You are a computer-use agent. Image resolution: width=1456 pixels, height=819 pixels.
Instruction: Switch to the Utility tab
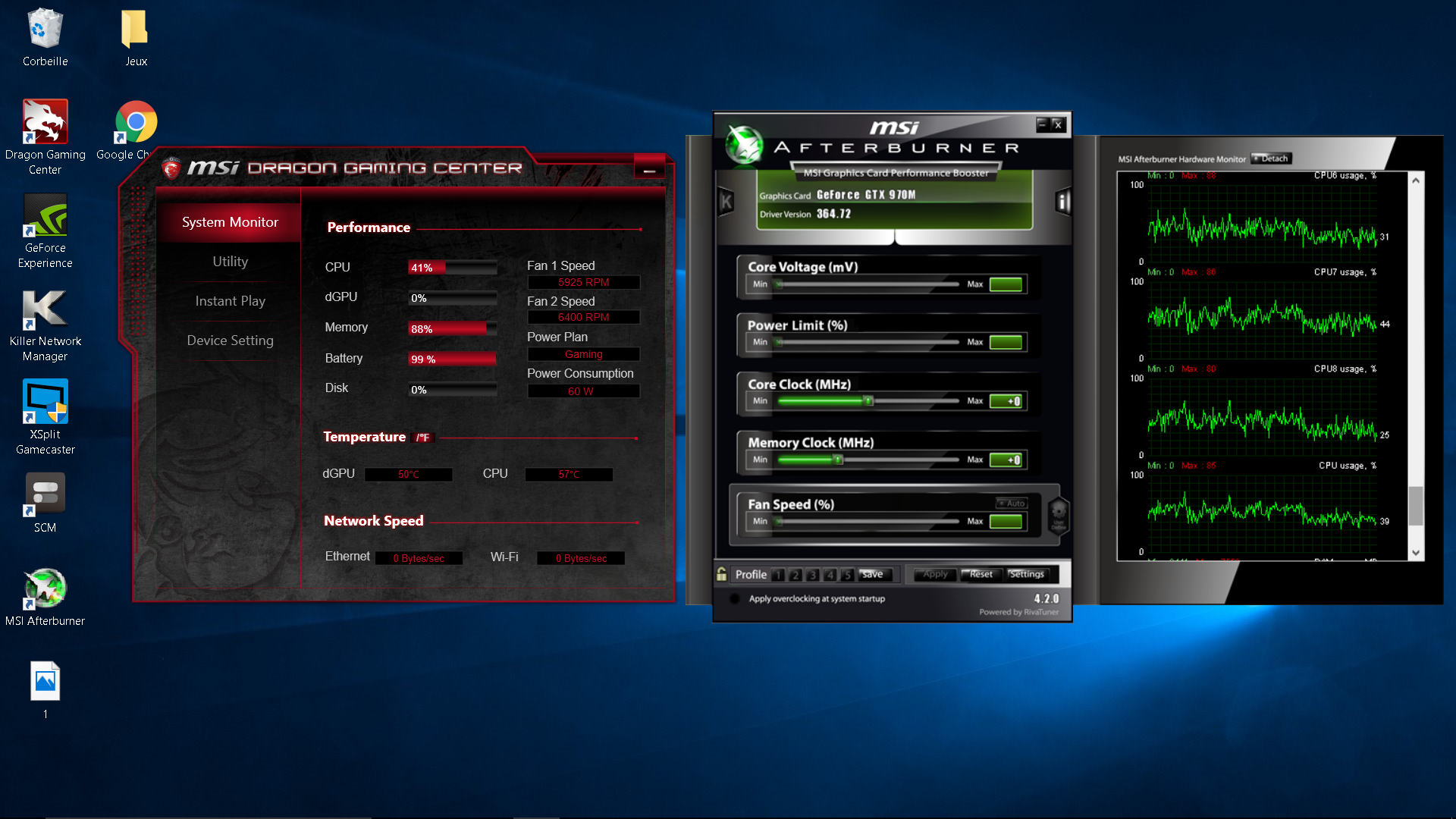click(230, 262)
